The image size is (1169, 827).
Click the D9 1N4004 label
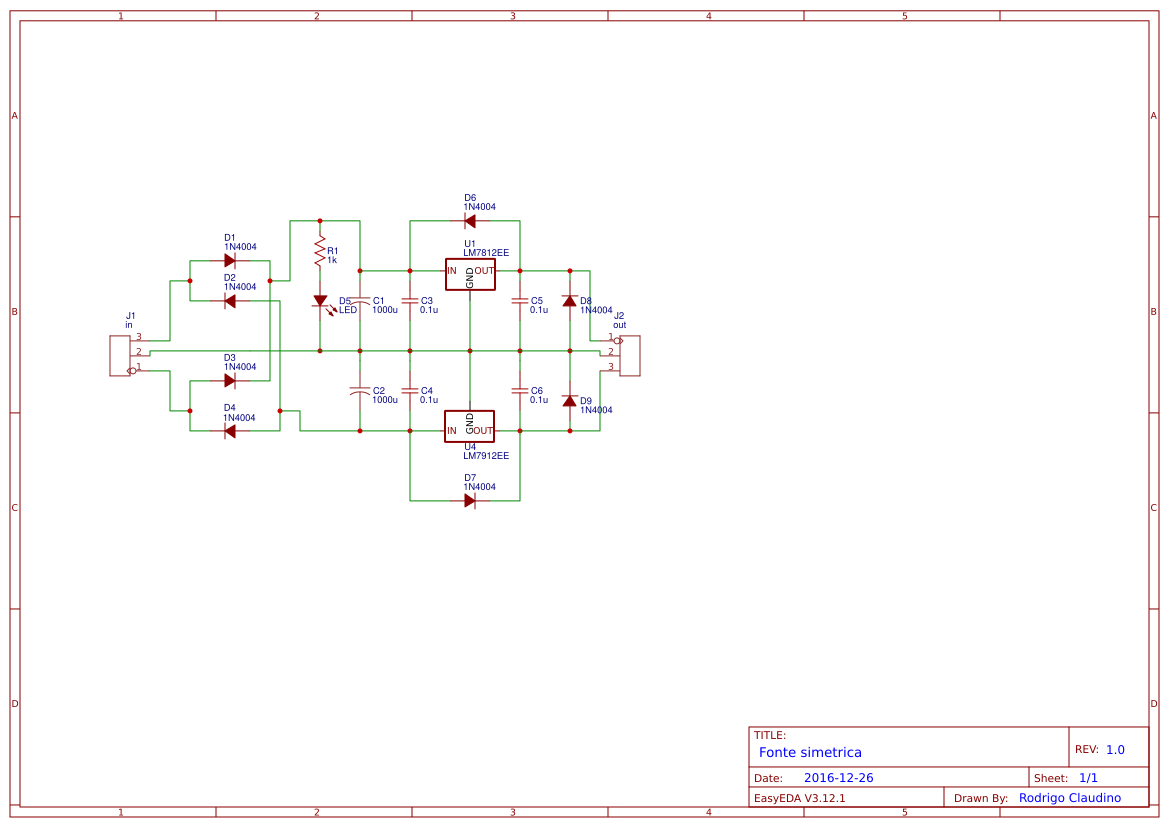(596, 410)
